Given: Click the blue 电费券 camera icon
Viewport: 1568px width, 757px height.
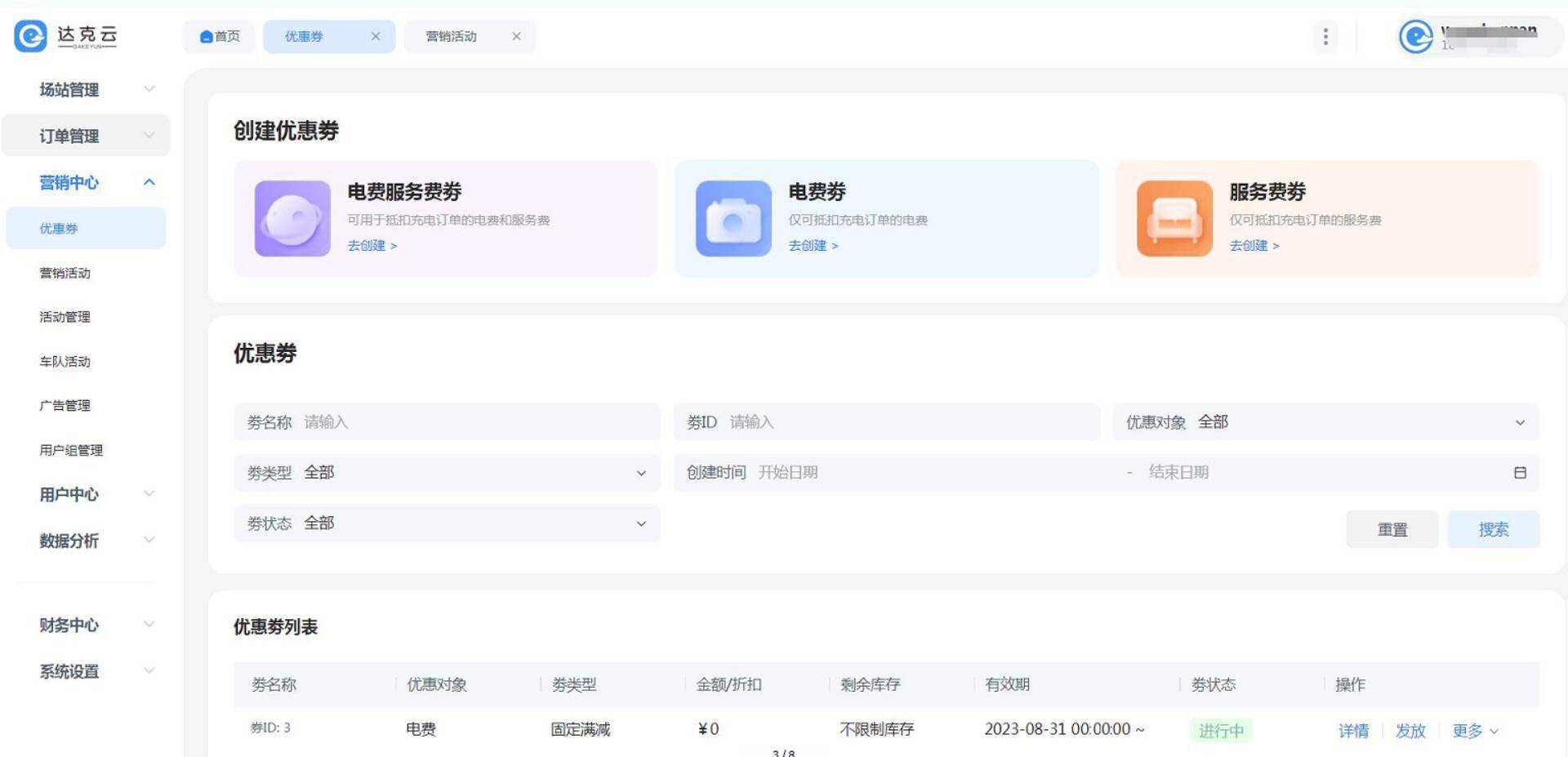Looking at the screenshot, I should pyautogui.click(x=733, y=219).
